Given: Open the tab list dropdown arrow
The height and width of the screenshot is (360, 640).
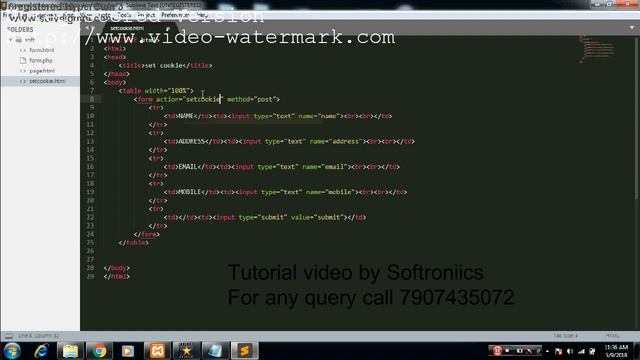Looking at the screenshot, I should tap(632, 28).
